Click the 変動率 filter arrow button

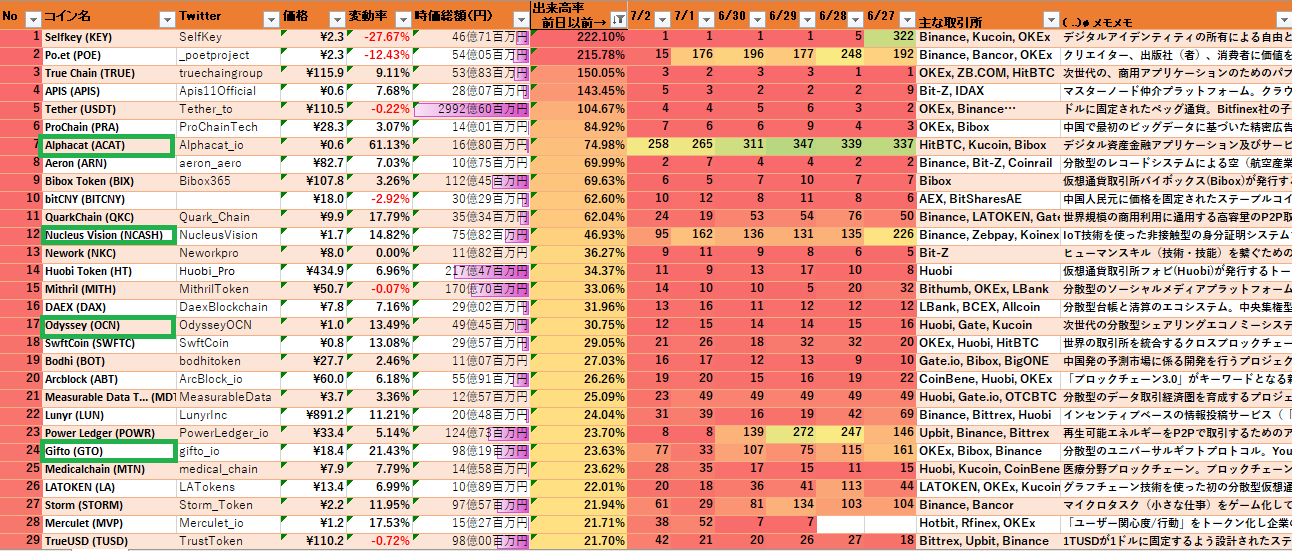pyautogui.click(x=401, y=20)
